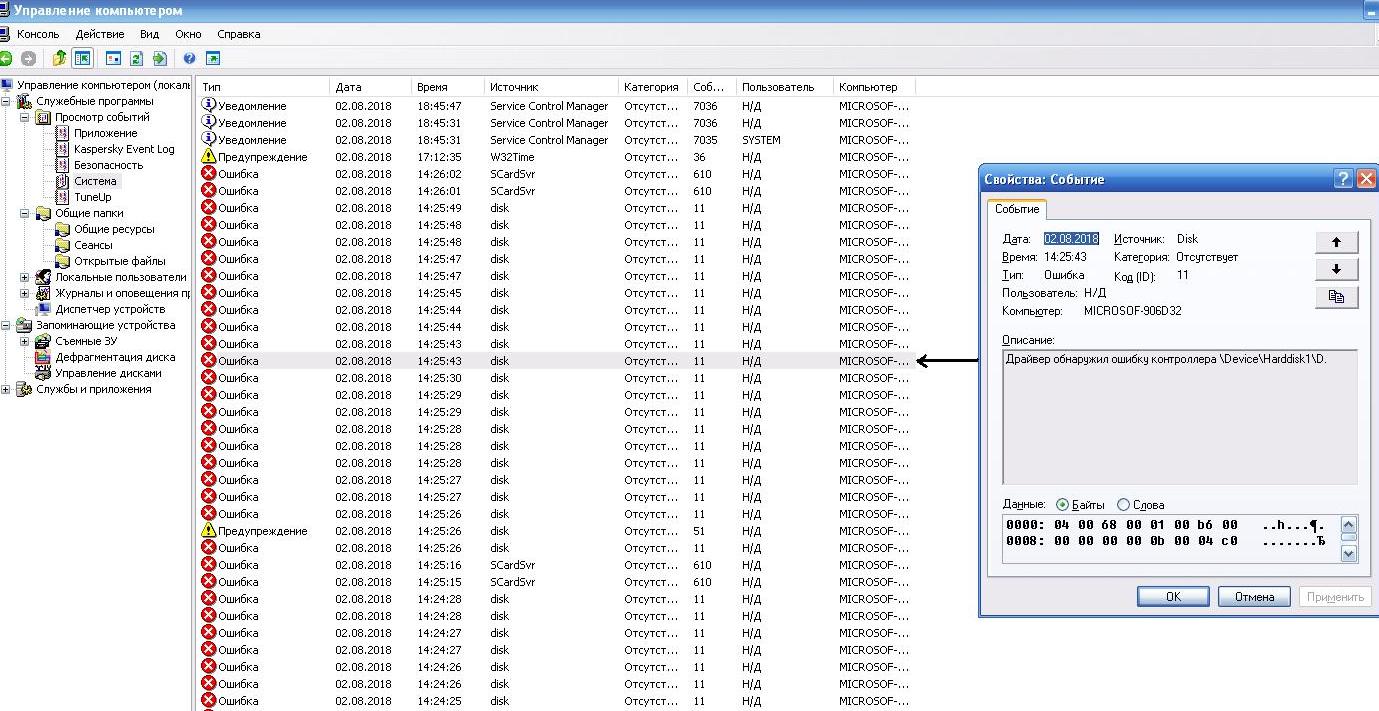Expand the Службы и приложения node
The height and width of the screenshot is (711, 1379).
pyautogui.click(x=7, y=389)
